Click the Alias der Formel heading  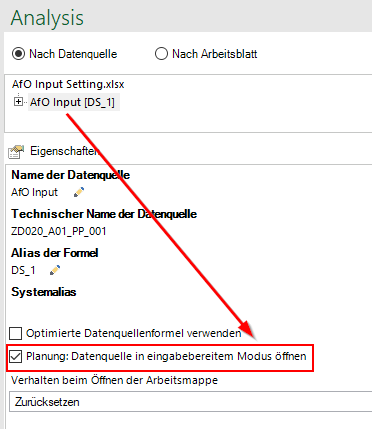(55, 253)
